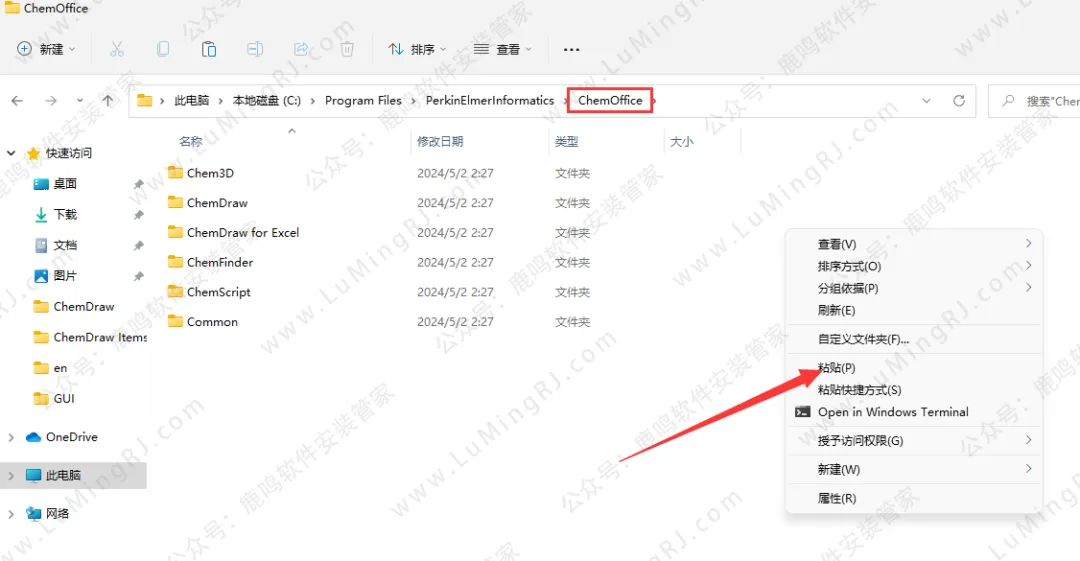The width and height of the screenshot is (1080, 561).
Task: Click the Share icon in toolbar
Action: [x=301, y=49]
